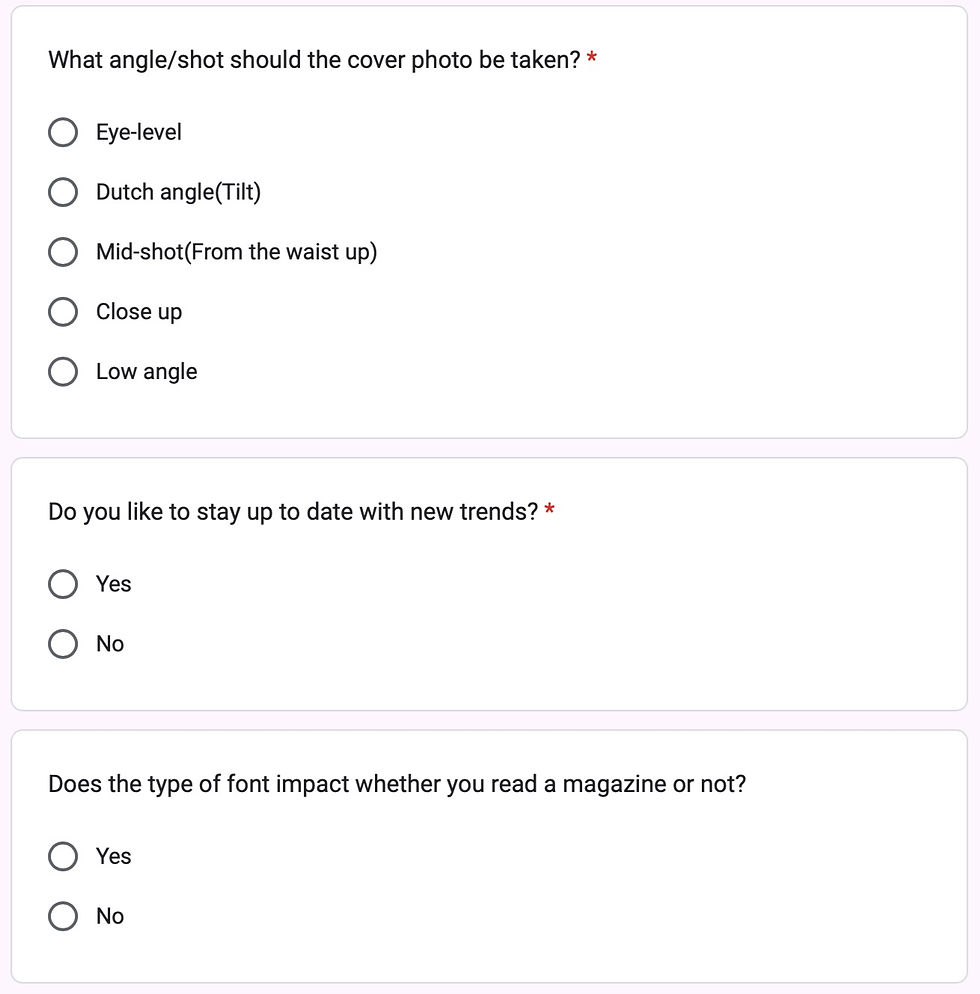Select the Close up radio circle
Viewport: 980px width, 994px height.
[x=63, y=312]
